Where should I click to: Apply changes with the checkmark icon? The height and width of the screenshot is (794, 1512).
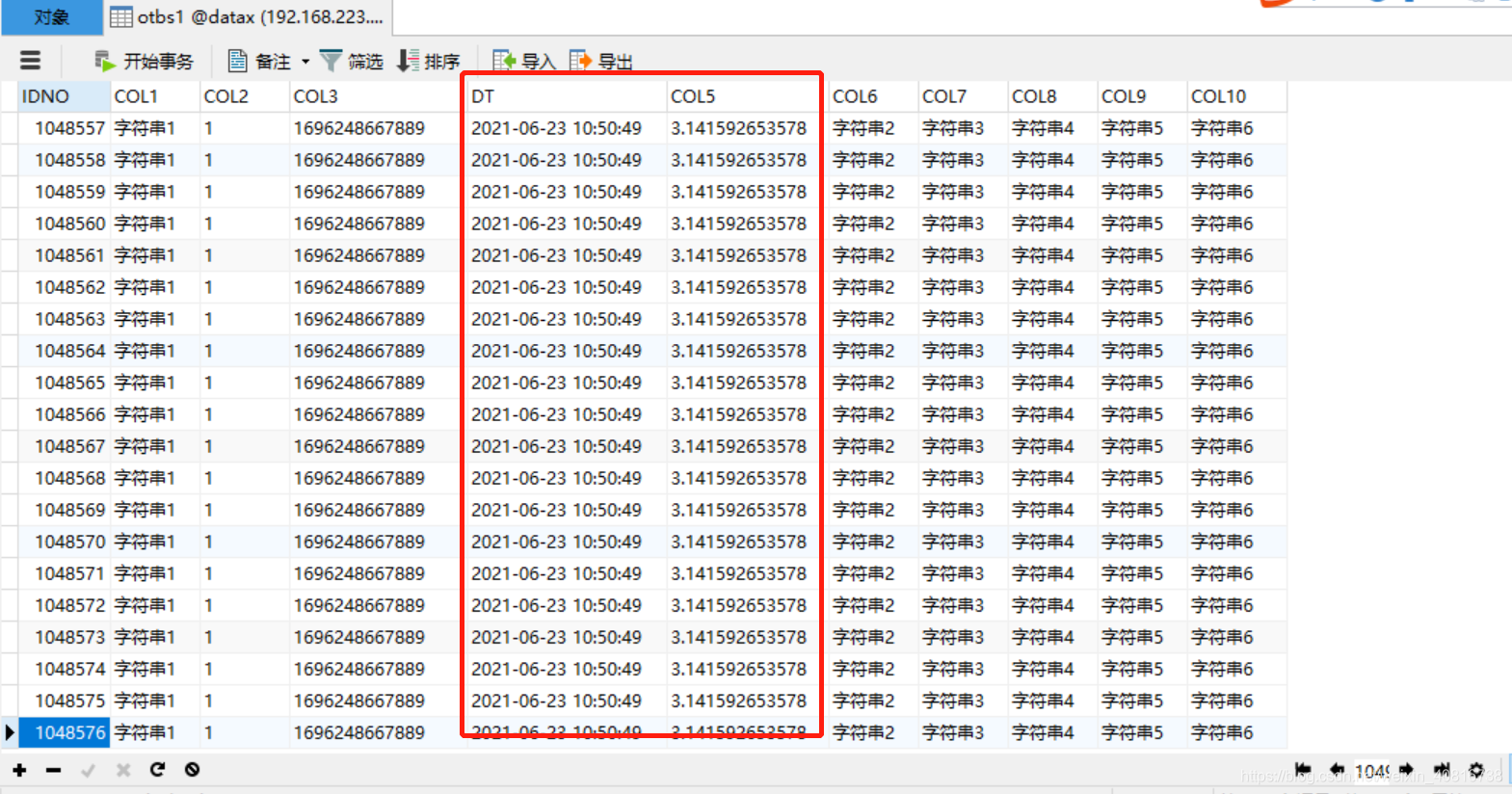click(x=89, y=770)
